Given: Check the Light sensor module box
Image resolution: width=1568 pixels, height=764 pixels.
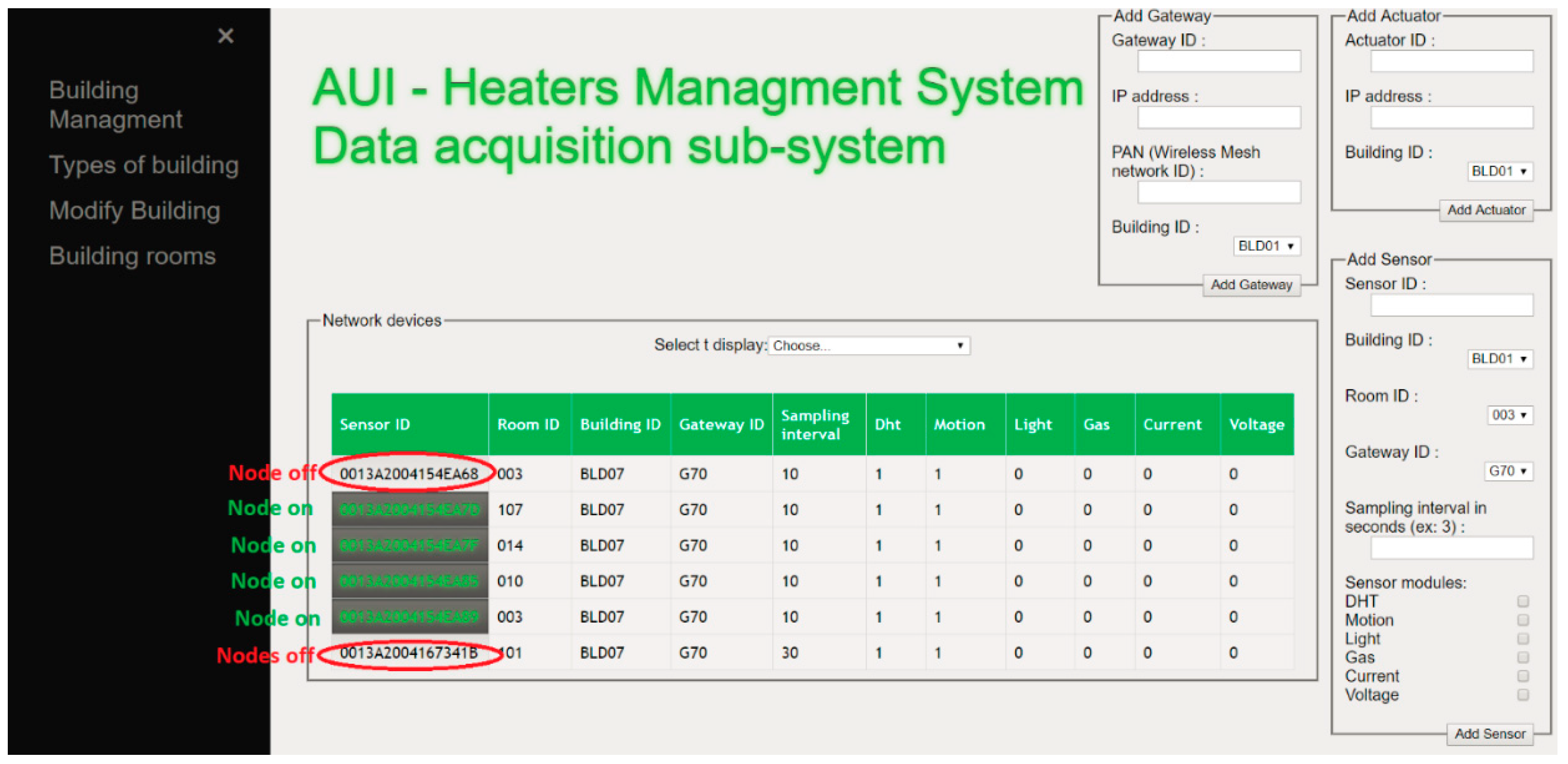Looking at the screenshot, I should click(1523, 639).
